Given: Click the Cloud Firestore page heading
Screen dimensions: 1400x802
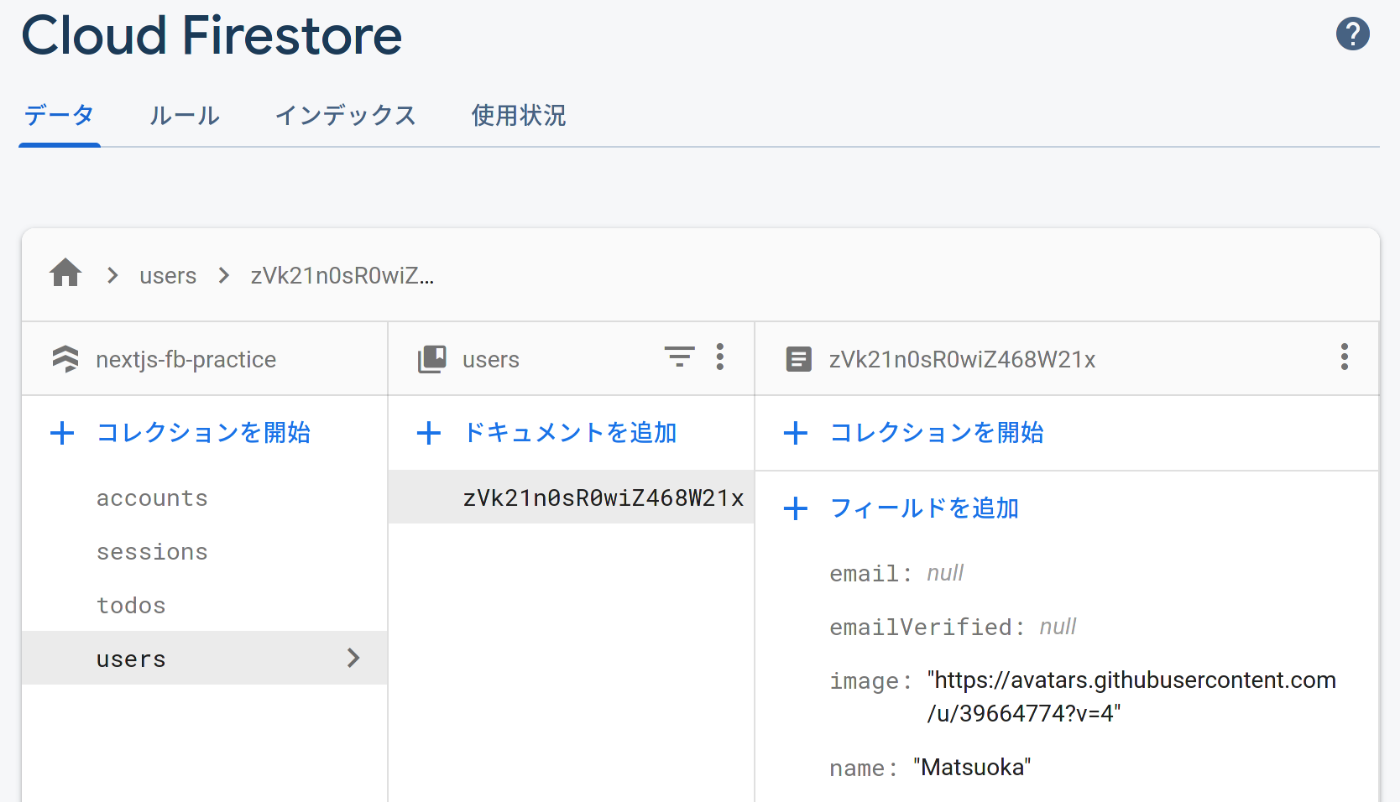Looking at the screenshot, I should coord(212,36).
